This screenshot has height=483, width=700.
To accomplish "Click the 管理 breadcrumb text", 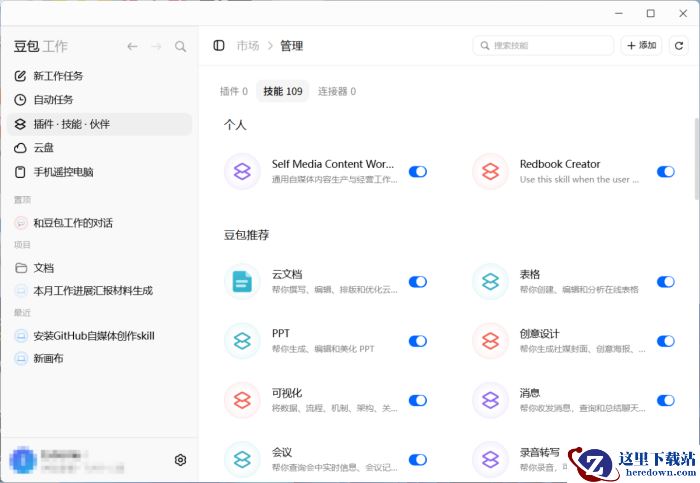I will [x=292, y=46].
